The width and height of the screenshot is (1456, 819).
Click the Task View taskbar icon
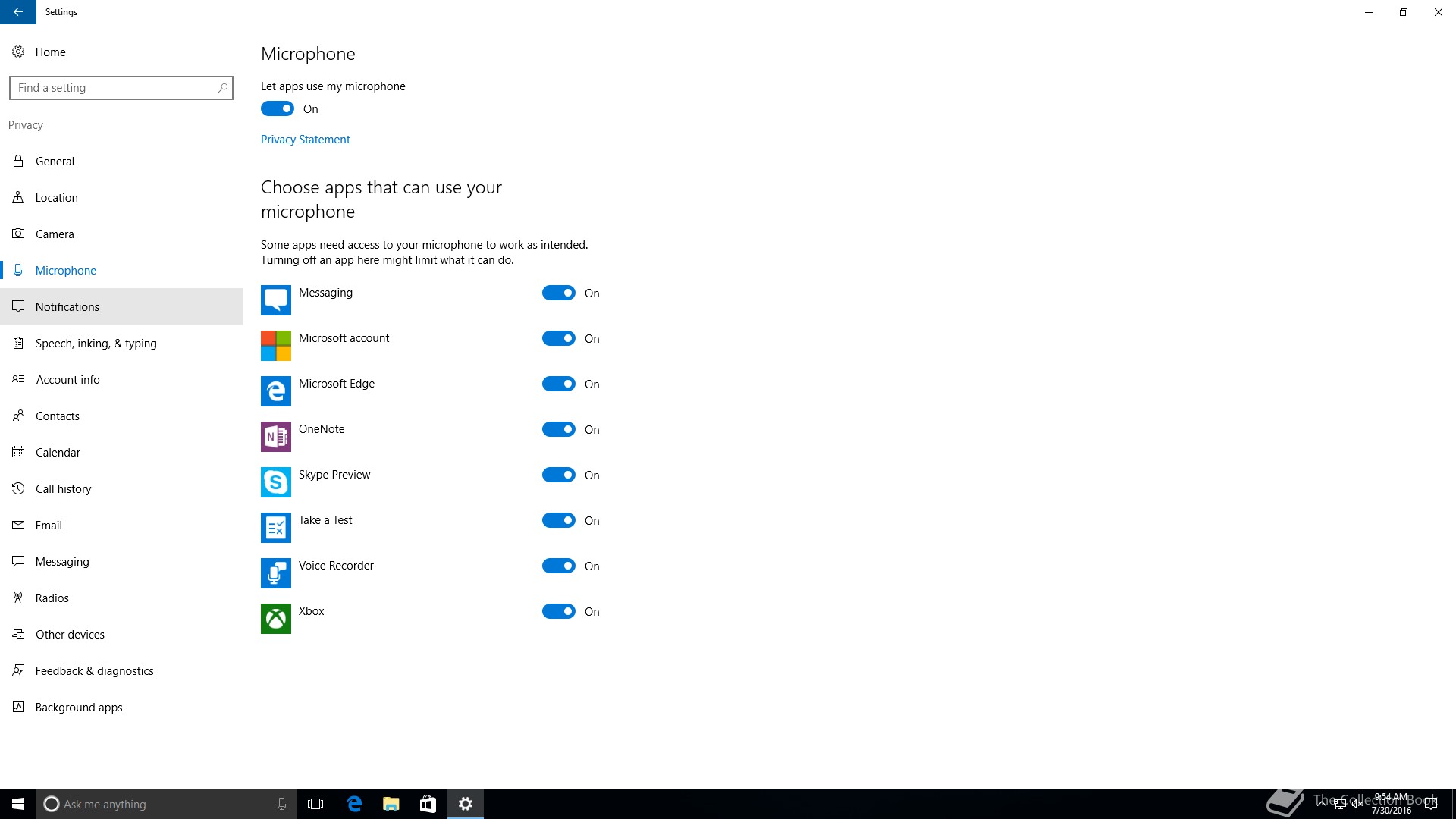pos(315,804)
